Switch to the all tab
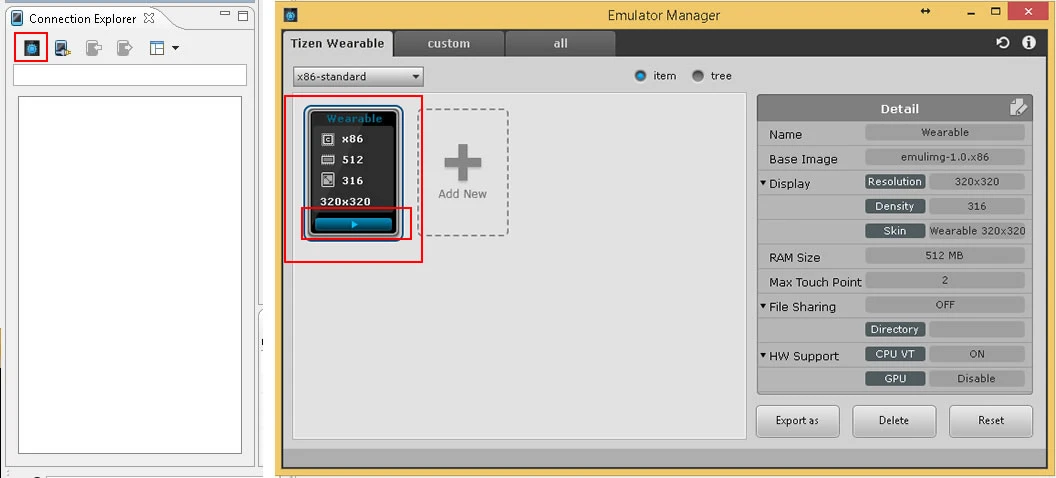1056x478 pixels. pos(560,44)
